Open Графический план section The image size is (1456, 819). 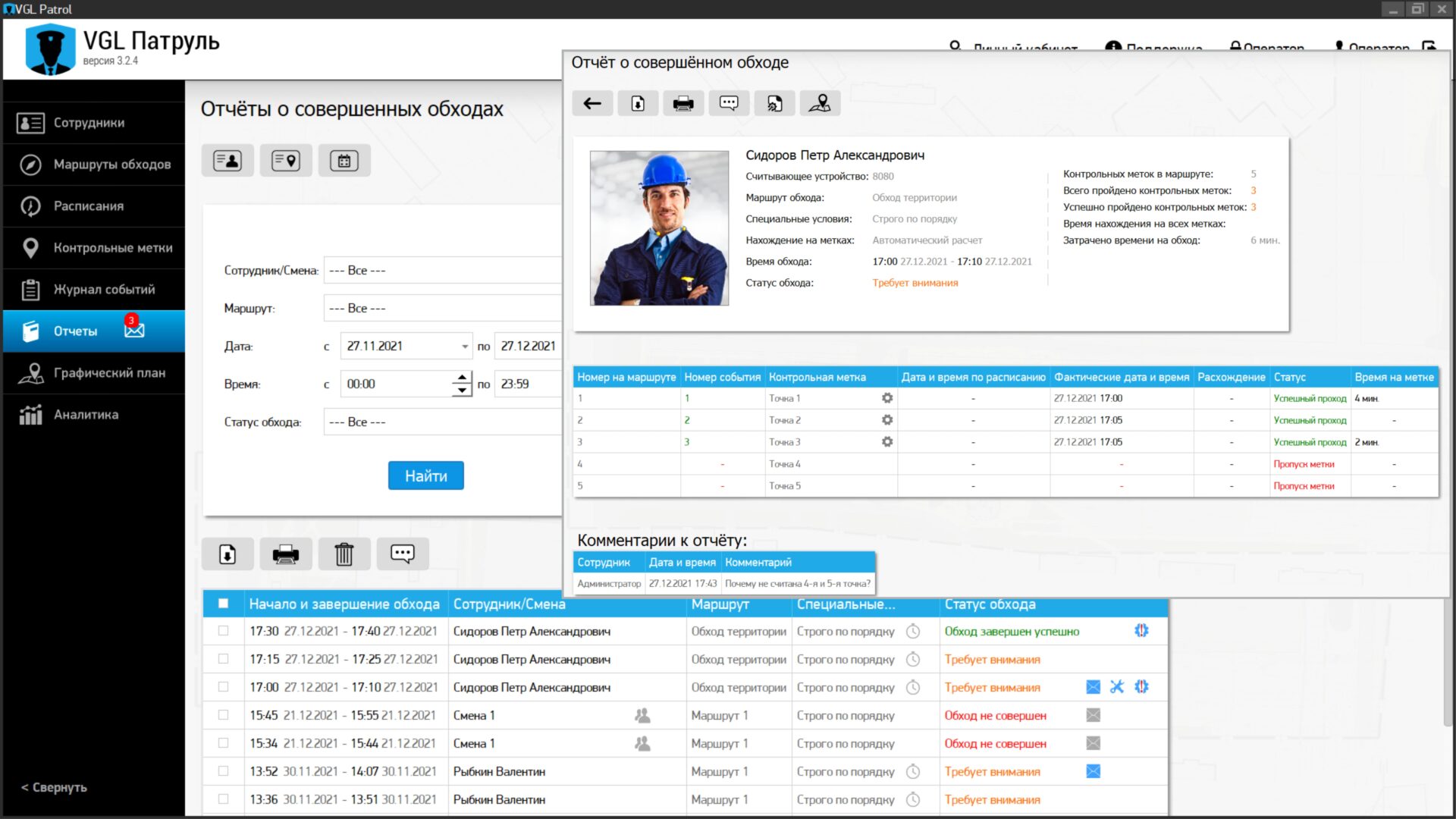[94, 373]
